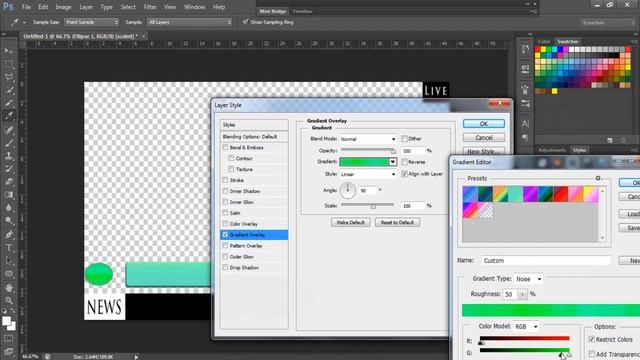
Task: Select the Blur tool
Action: tap(9, 207)
